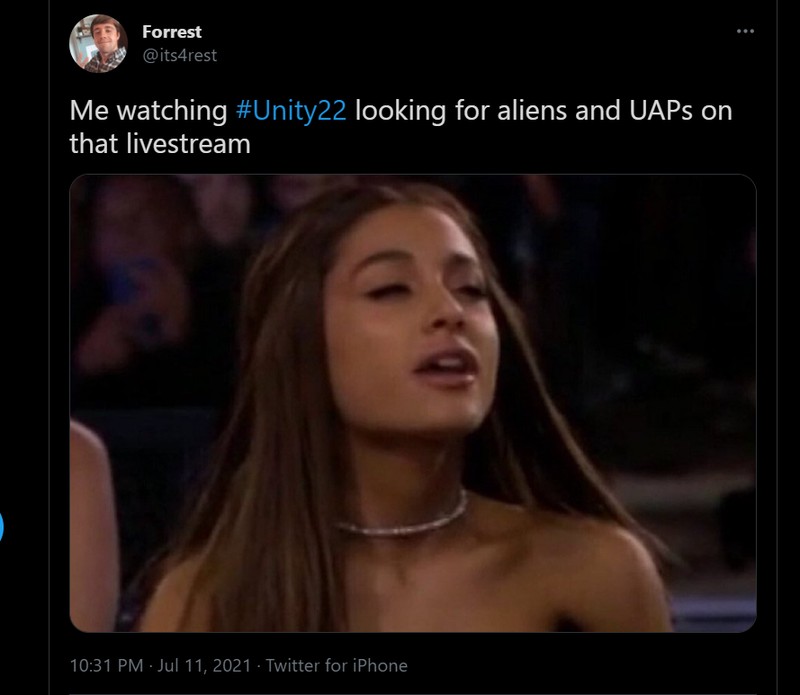Click 'that livestream' on second text line

160,143
